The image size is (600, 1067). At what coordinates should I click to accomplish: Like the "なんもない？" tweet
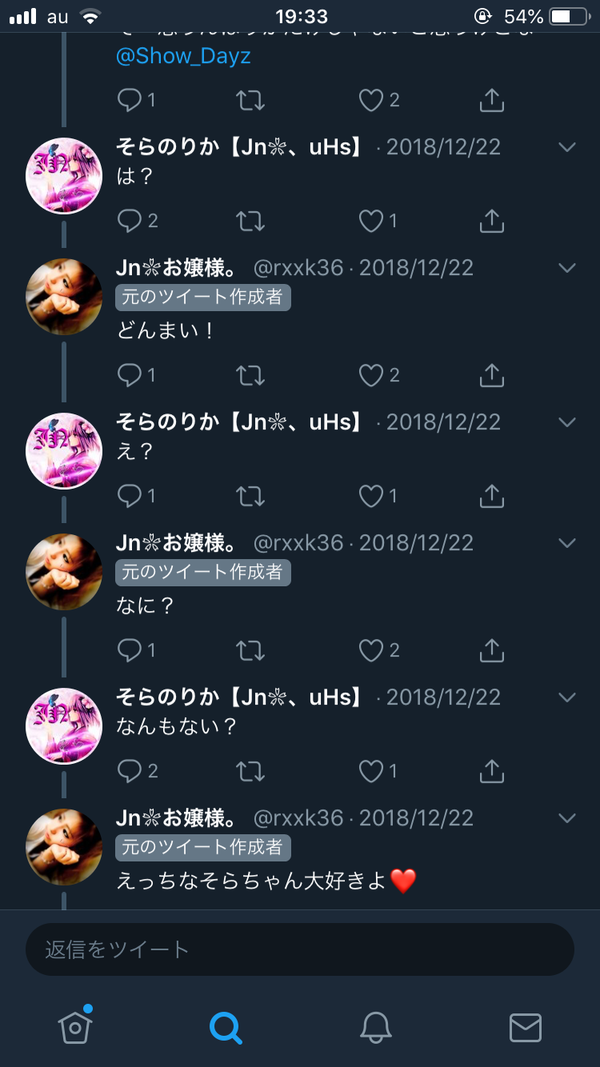371,770
